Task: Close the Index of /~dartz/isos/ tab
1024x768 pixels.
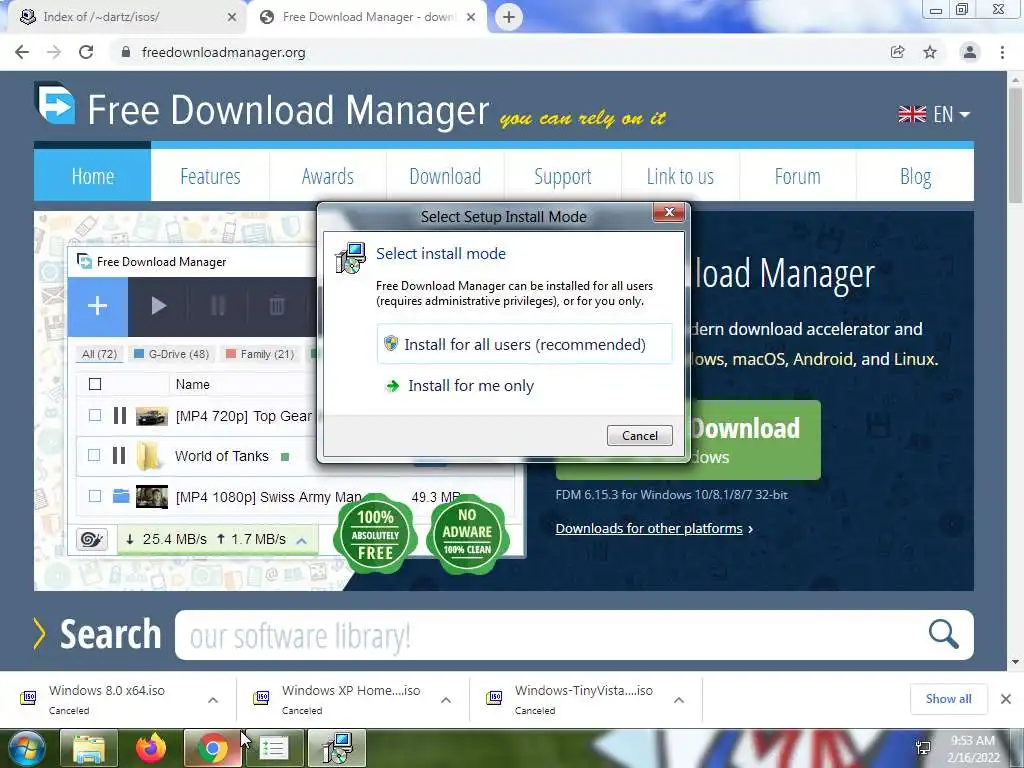Action: pyautogui.click(x=231, y=18)
